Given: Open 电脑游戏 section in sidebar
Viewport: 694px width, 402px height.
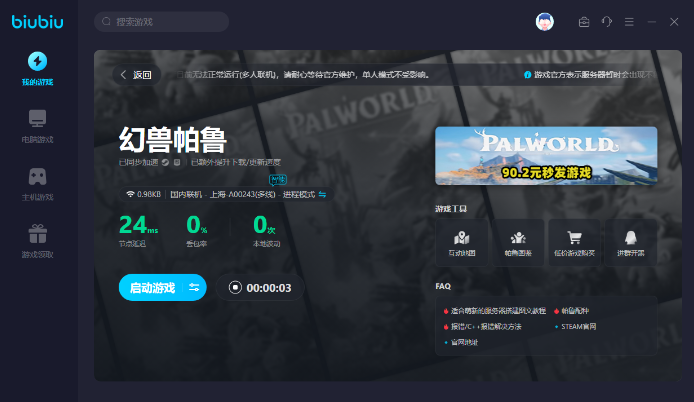Looking at the screenshot, I should point(37,125).
